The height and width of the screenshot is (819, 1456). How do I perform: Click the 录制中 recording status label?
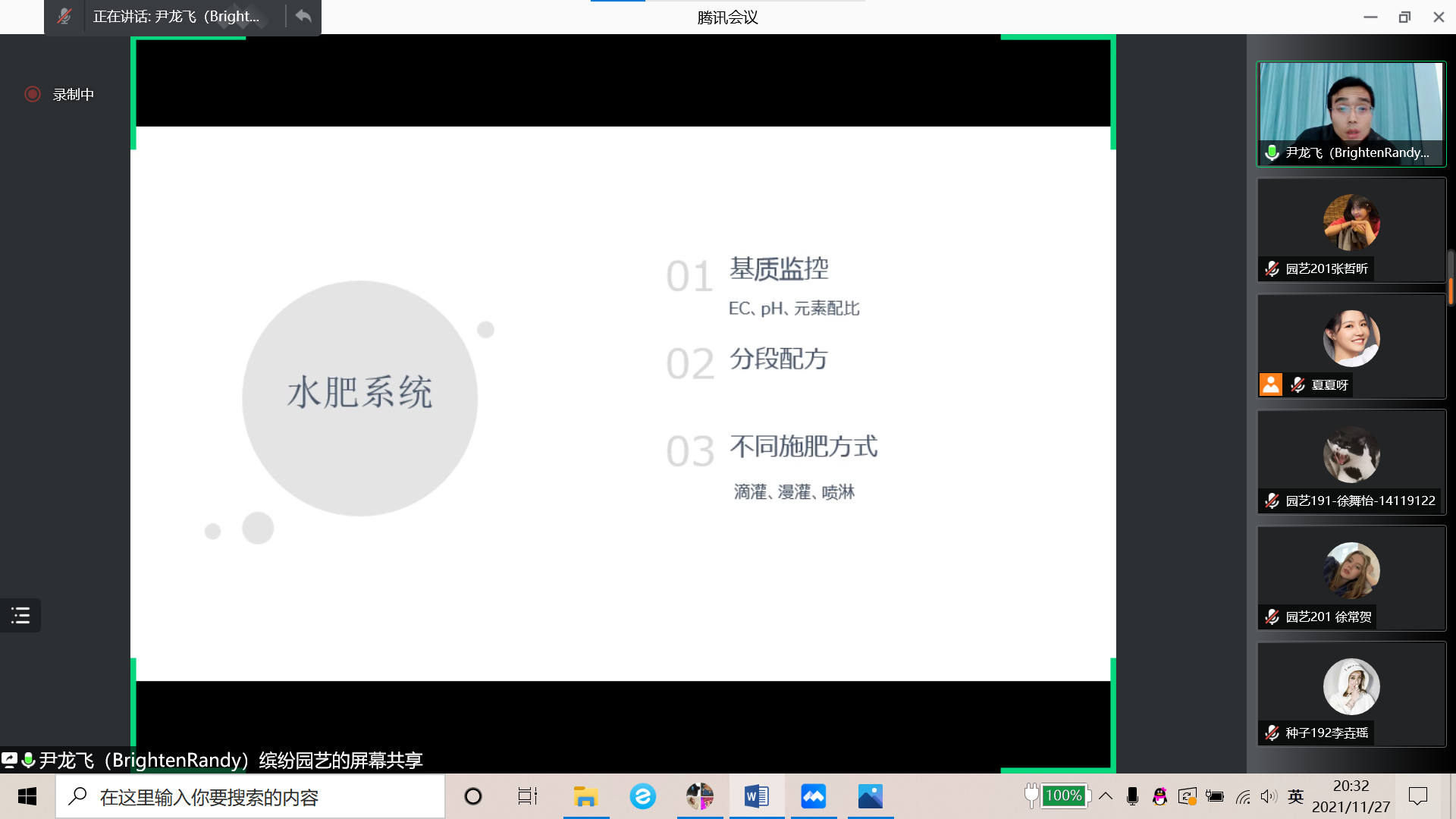[x=74, y=95]
